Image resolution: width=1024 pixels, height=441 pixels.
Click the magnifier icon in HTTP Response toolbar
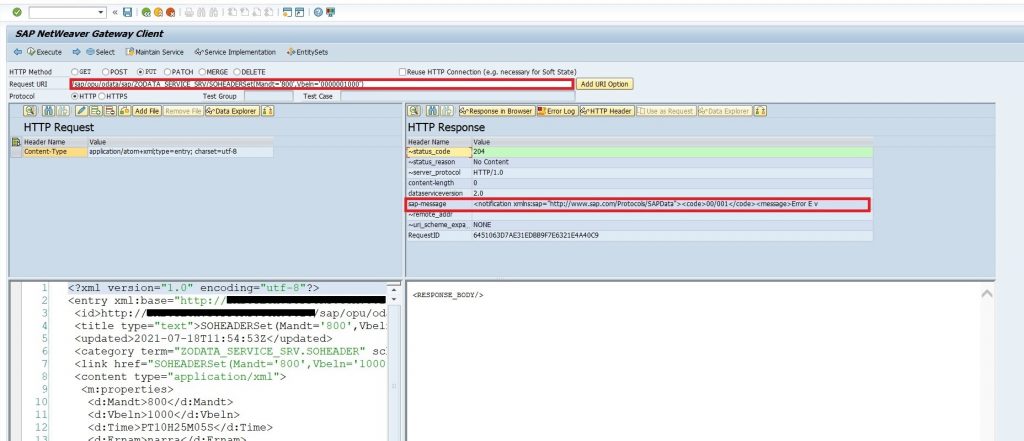(414, 111)
